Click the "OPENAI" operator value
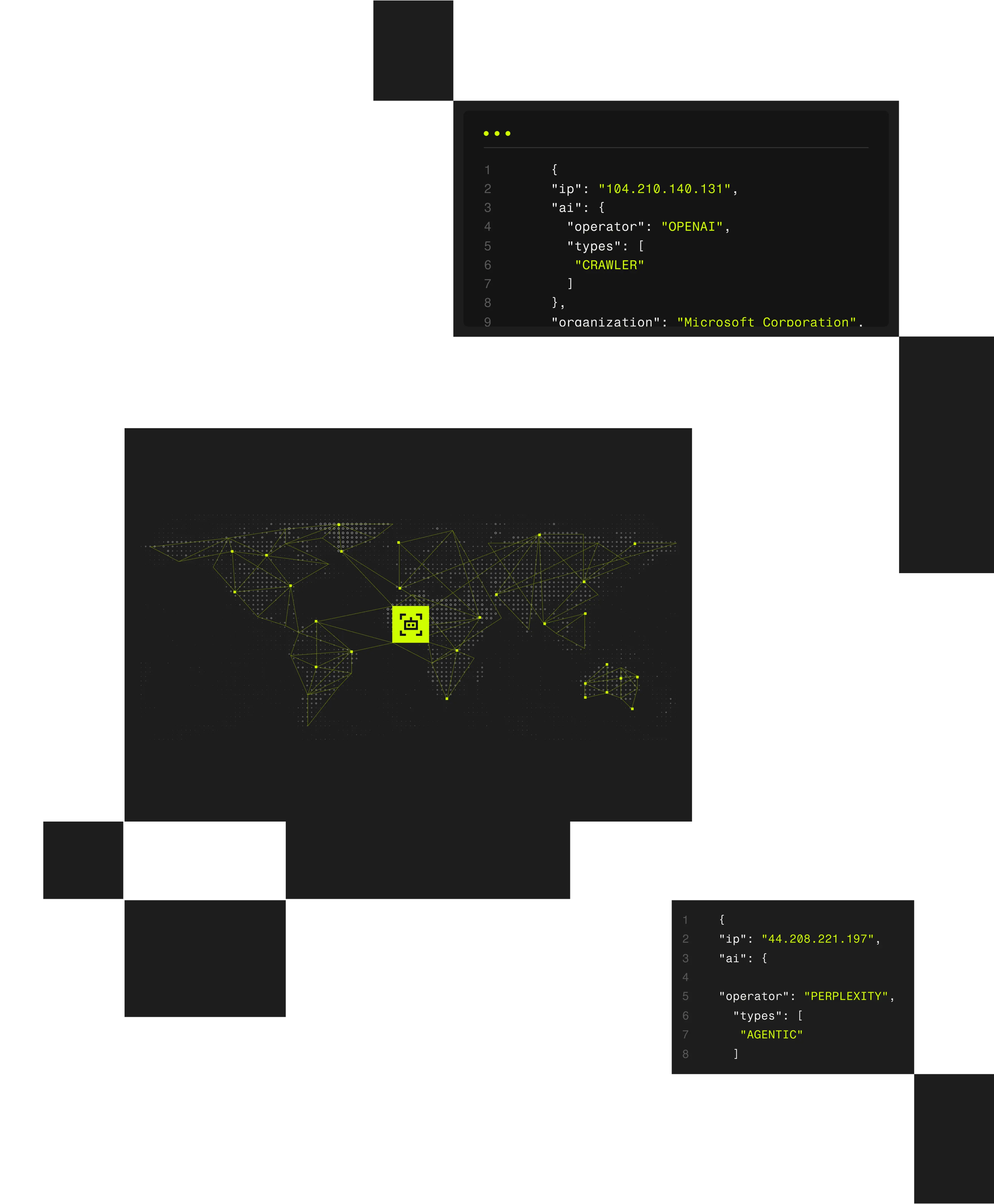Screen dimensions: 994x1204 (692, 227)
